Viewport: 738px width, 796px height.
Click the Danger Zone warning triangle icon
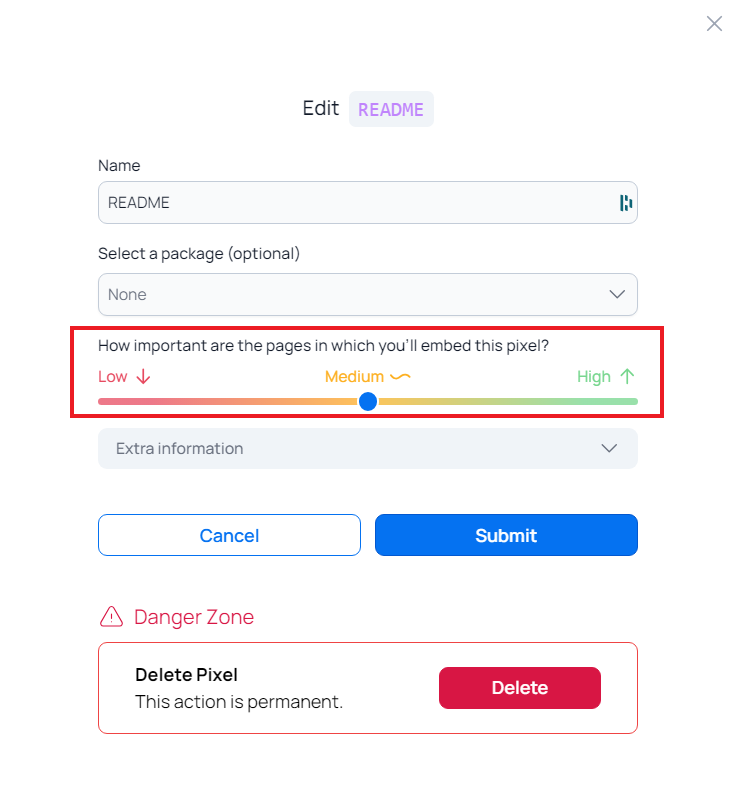(111, 617)
